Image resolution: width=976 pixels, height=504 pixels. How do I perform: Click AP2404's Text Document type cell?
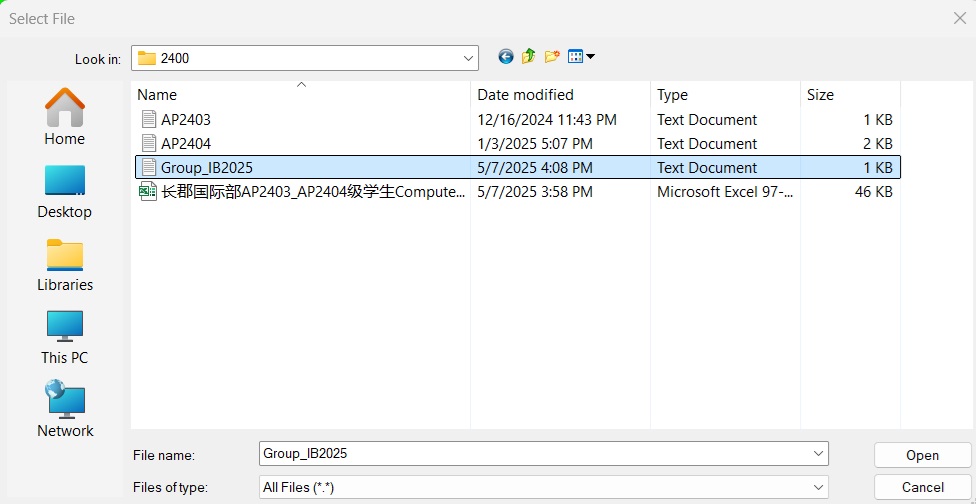pos(707,144)
